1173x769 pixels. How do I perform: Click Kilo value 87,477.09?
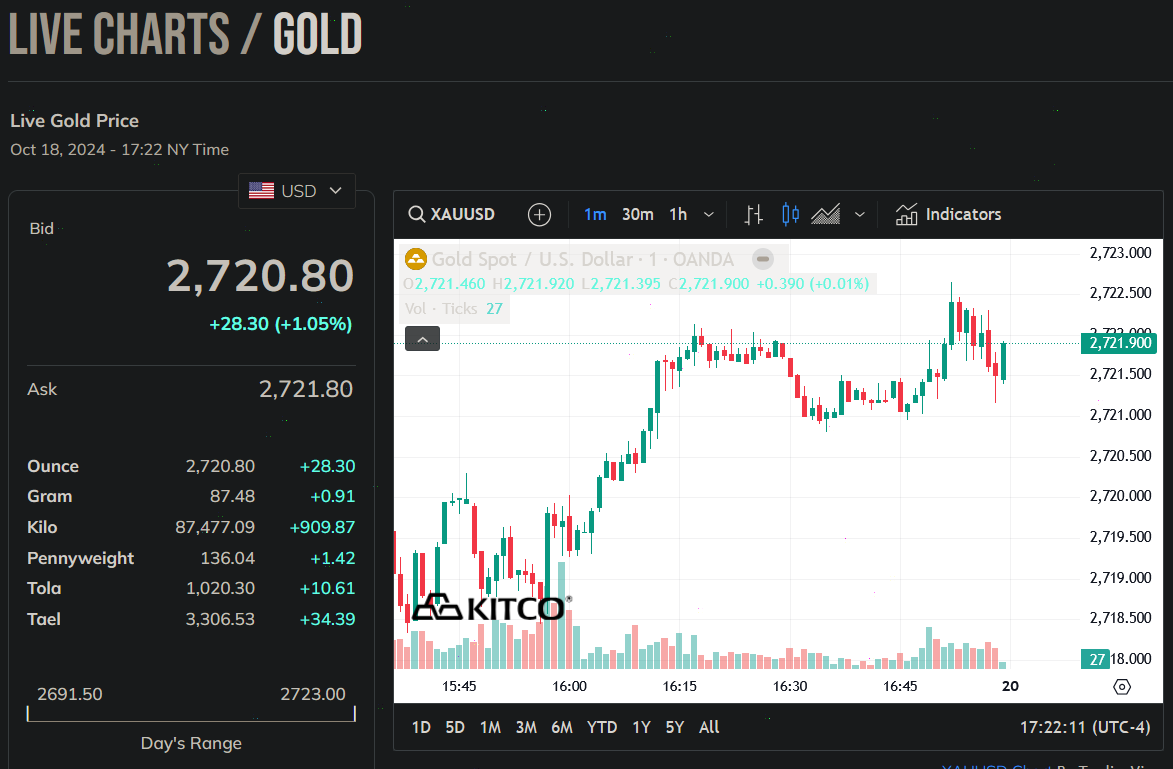[x=215, y=527]
